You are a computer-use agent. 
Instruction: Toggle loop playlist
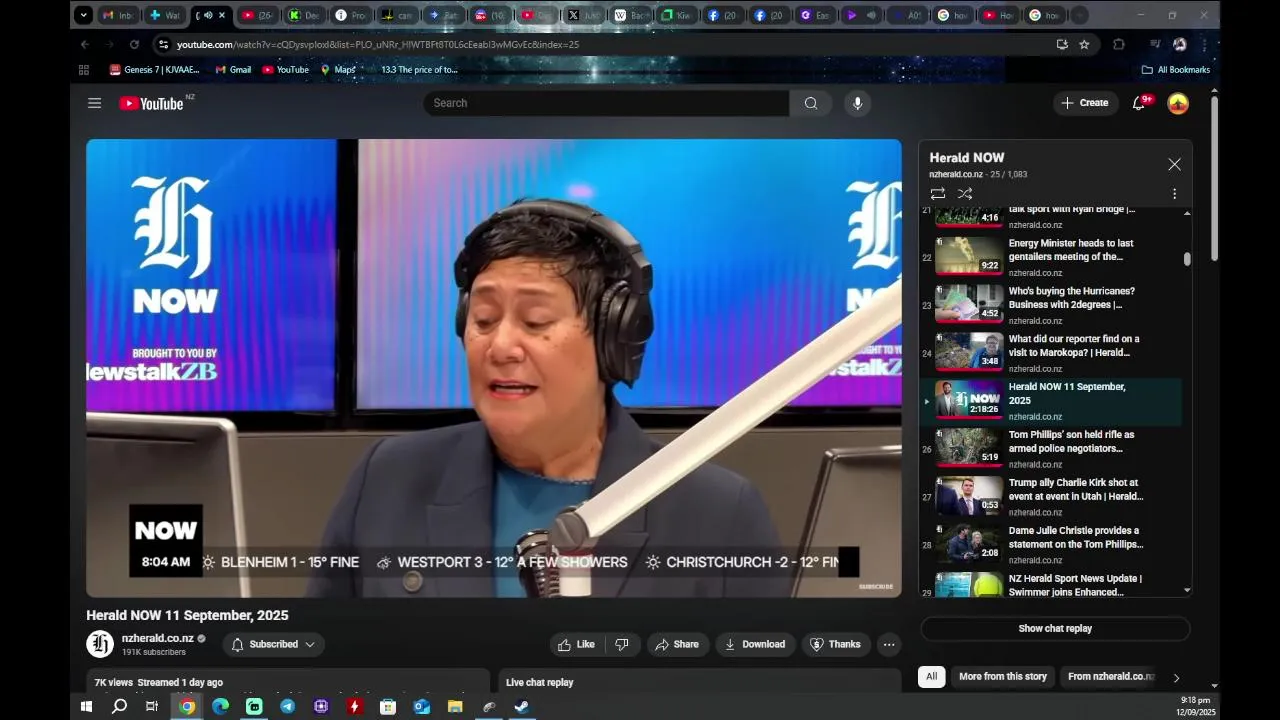(x=937, y=193)
